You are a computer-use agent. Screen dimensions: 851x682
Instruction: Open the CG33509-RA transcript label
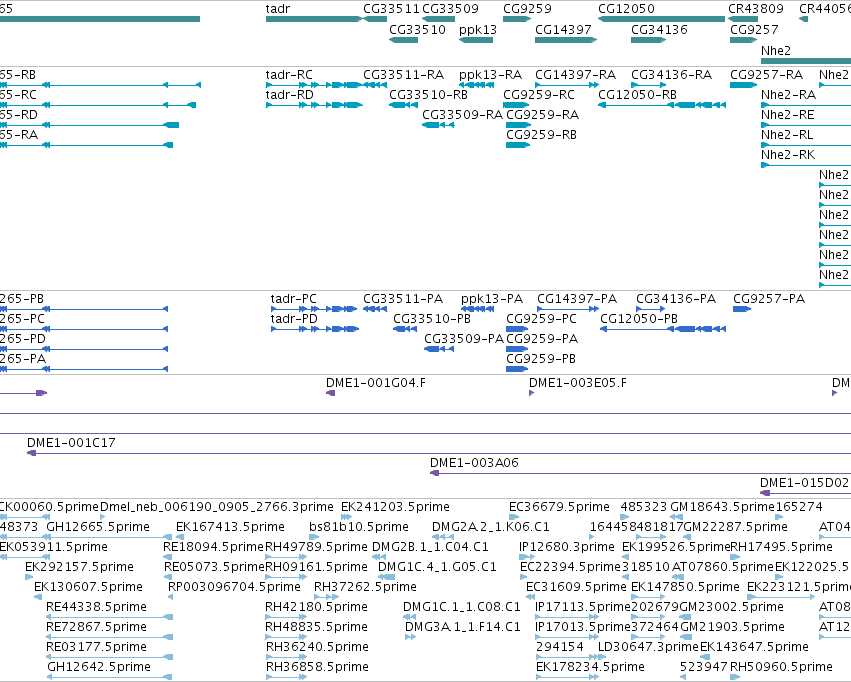[x=463, y=115]
